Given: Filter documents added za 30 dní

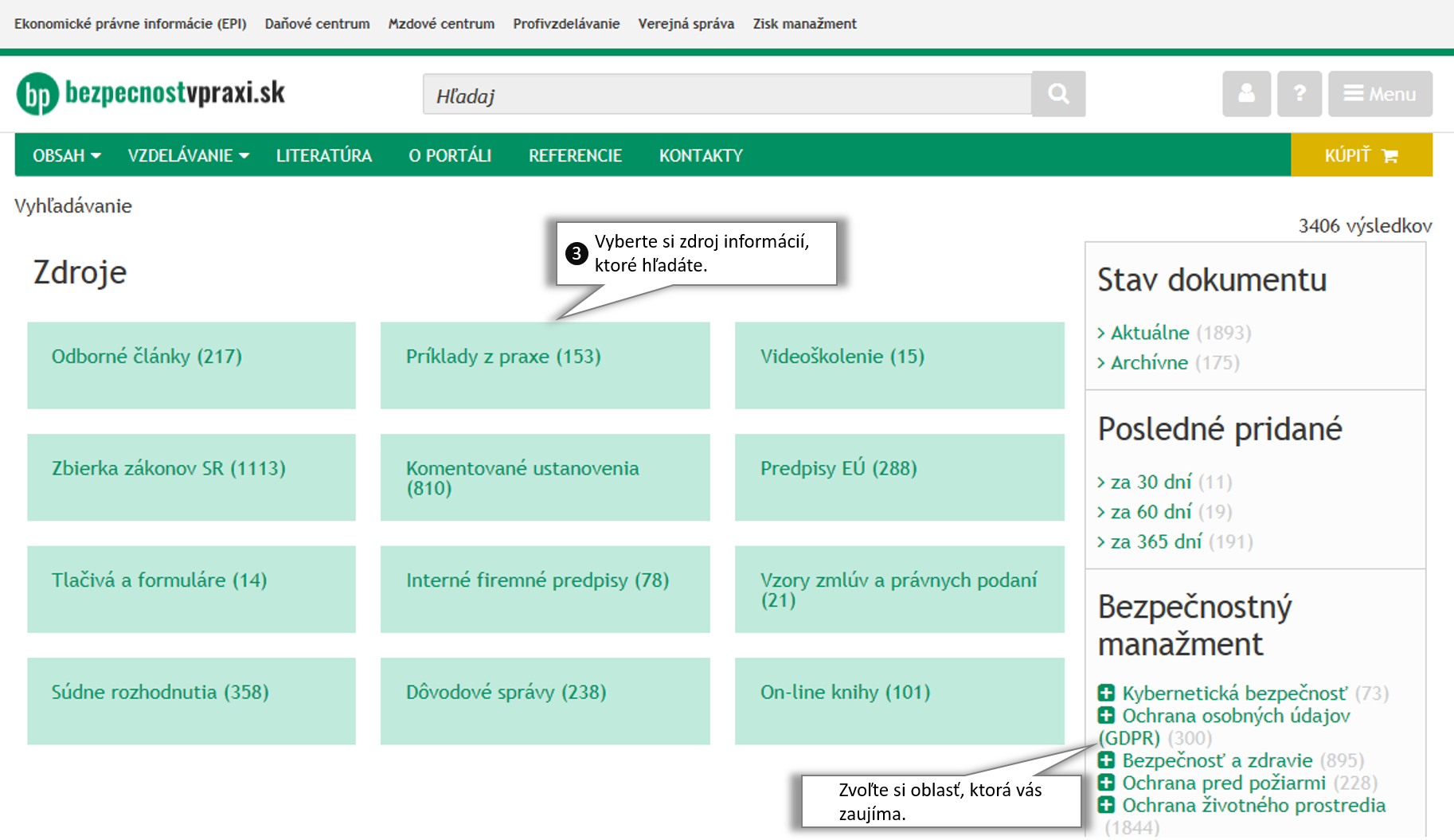Looking at the screenshot, I should (1151, 482).
